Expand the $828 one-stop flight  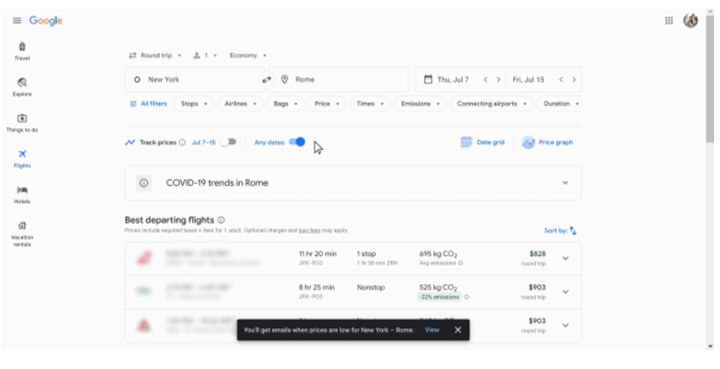(x=565, y=258)
